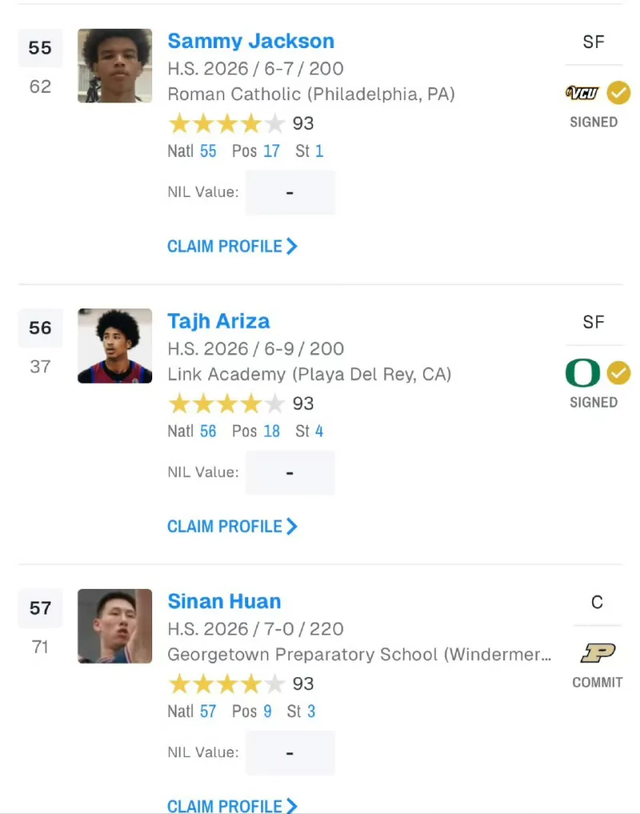The image size is (640, 814).
Task: Open Sinan Huan's profile photo
Action: coord(115,626)
